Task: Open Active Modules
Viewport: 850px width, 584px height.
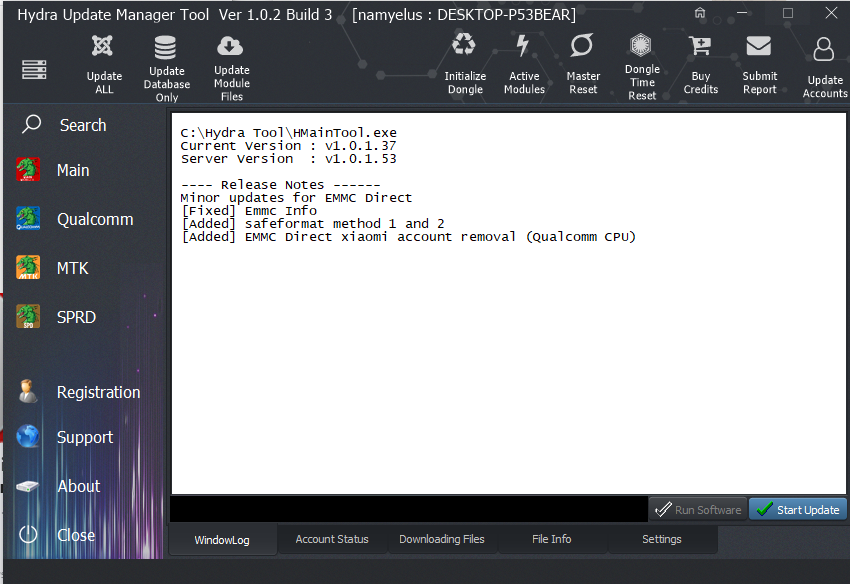Action: click(x=524, y=65)
